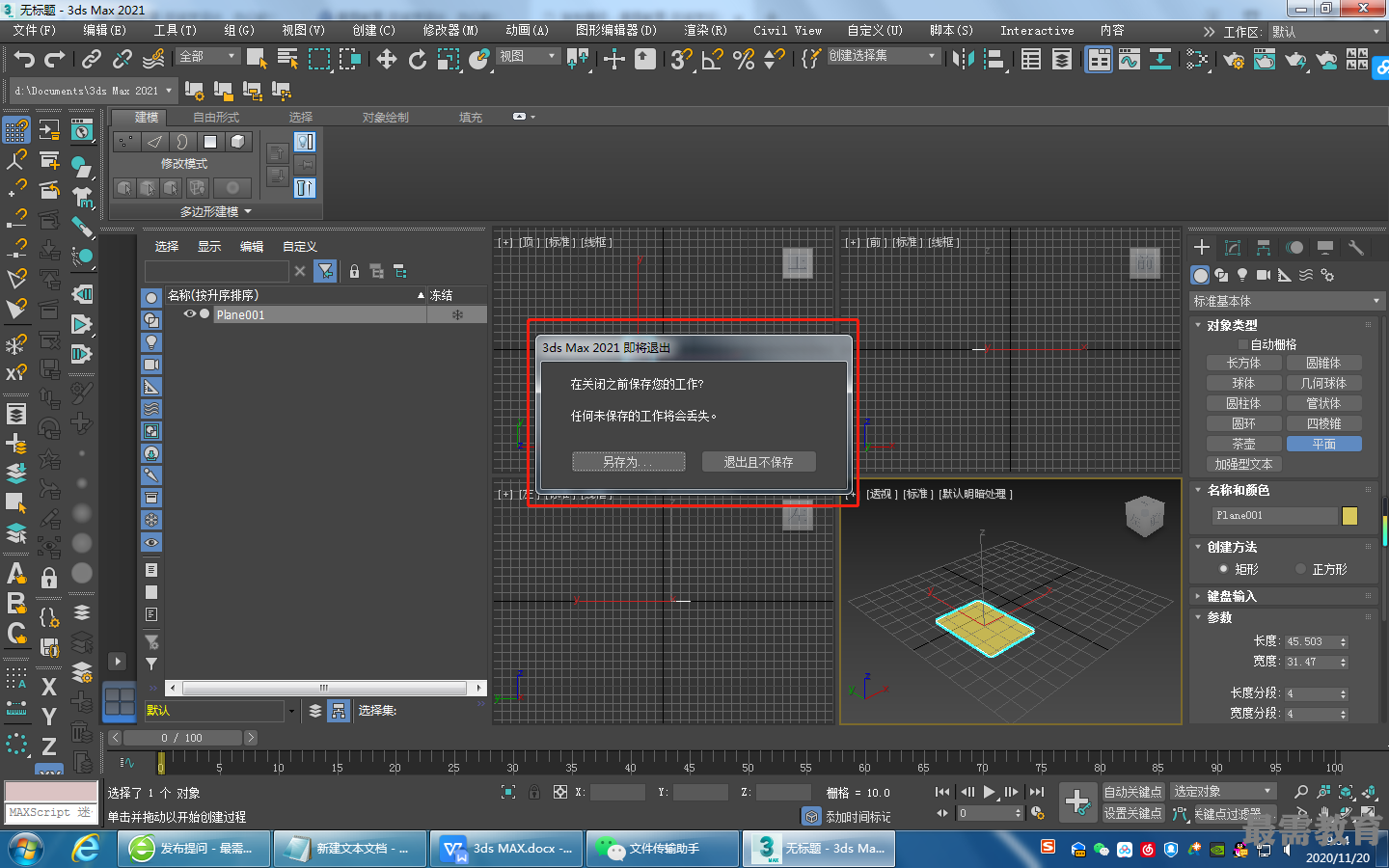Click 另存为... in the exit dialog

(629, 462)
